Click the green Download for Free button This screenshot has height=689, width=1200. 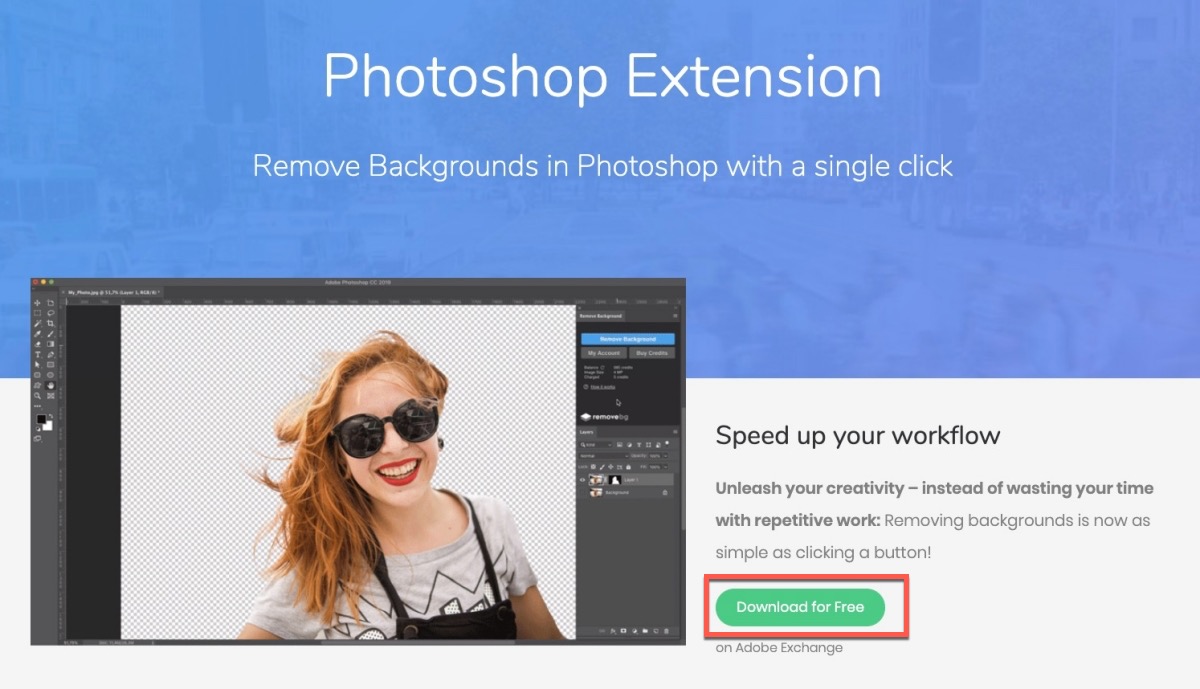click(x=800, y=607)
